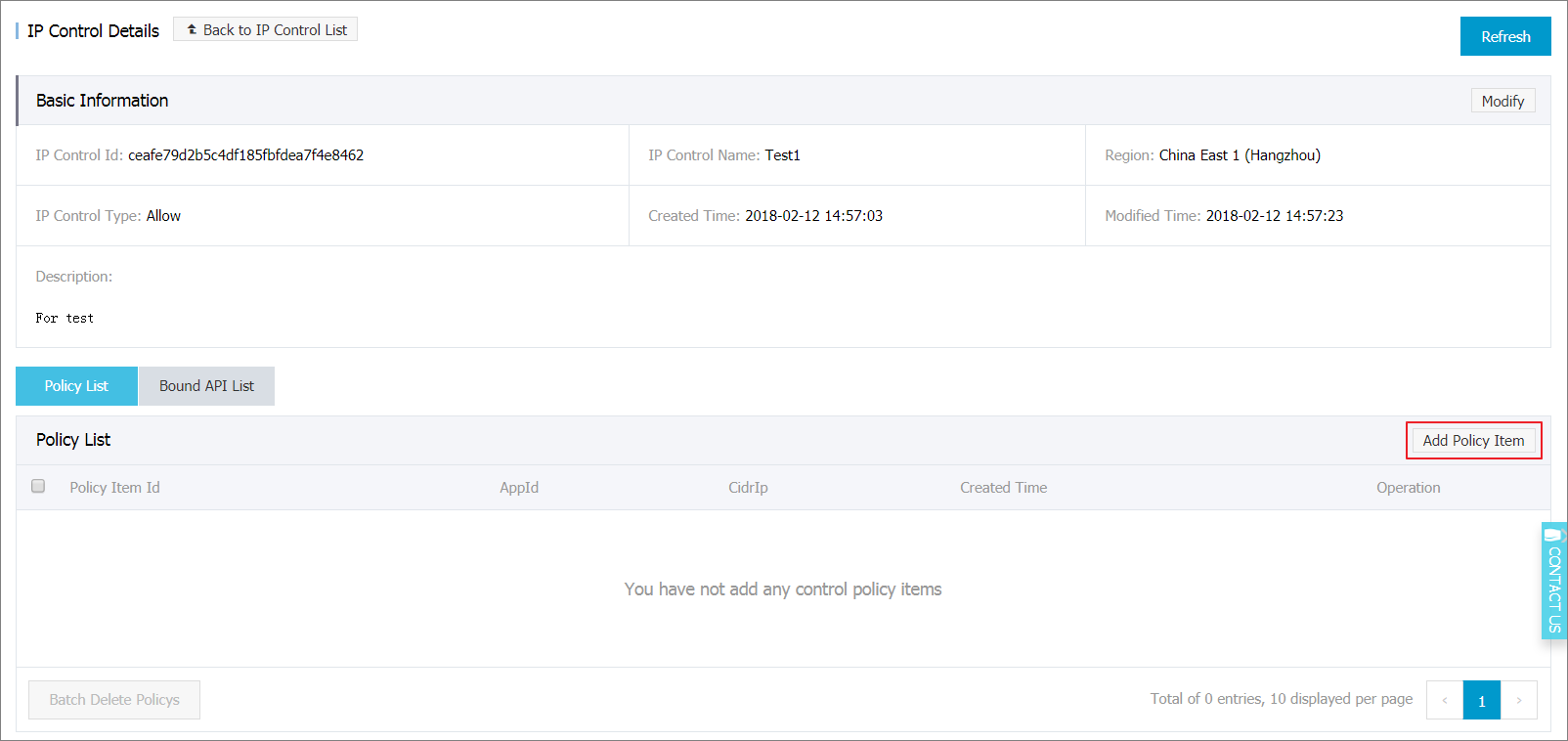Toggle the select-all policy checkbox
The height and width of the screenshot is (741, 1568).
38,486
